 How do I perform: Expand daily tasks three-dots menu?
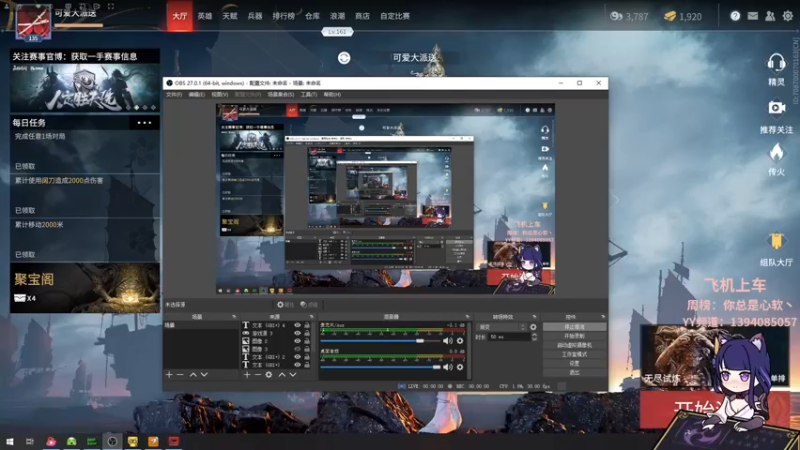144,123
